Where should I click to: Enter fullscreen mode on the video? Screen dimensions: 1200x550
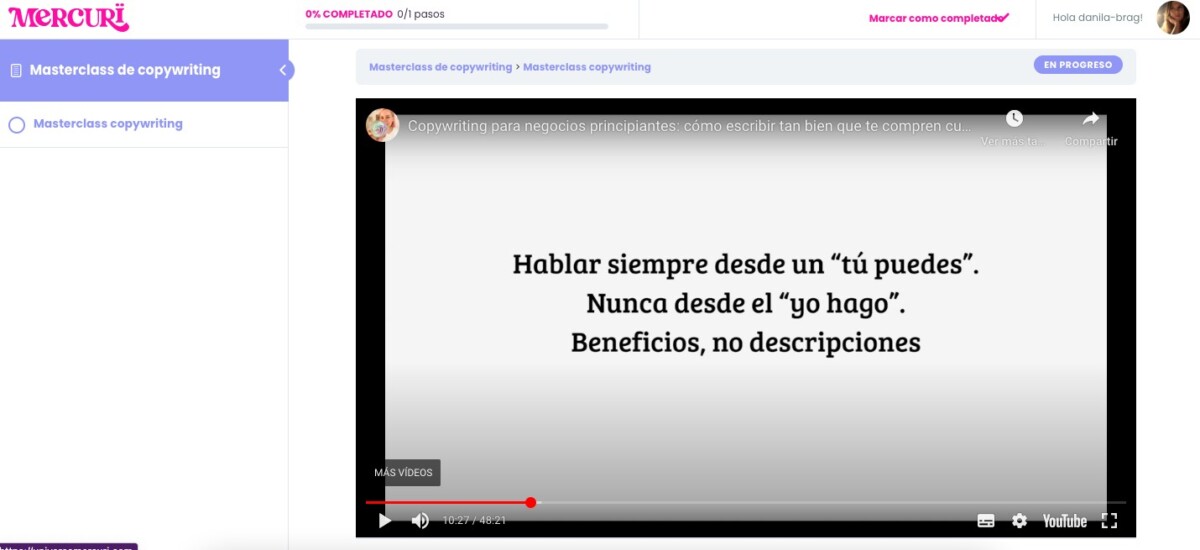[1108, 520]
